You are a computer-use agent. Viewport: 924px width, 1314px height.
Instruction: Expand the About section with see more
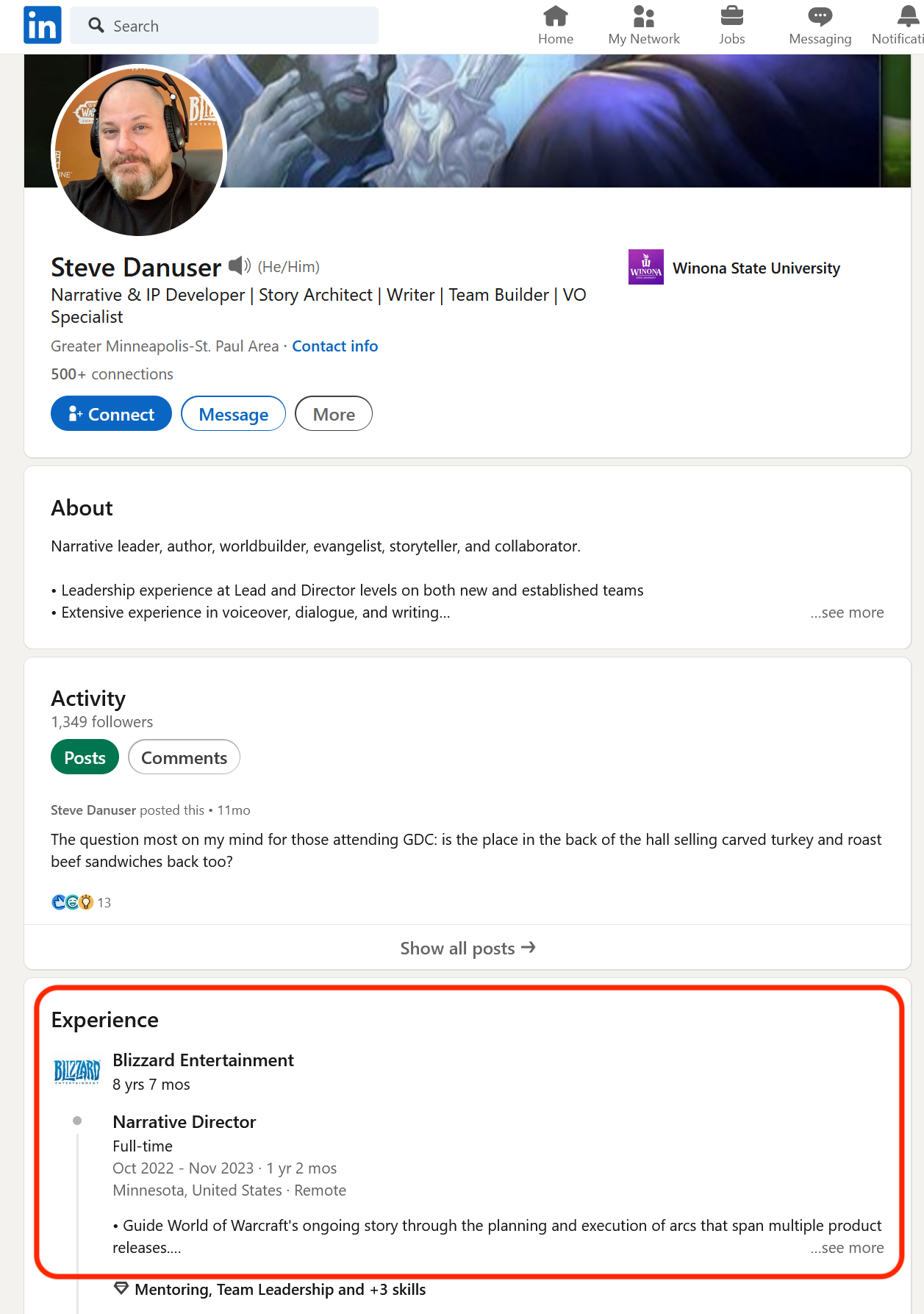pyautogui.click(x=847, y=613)
